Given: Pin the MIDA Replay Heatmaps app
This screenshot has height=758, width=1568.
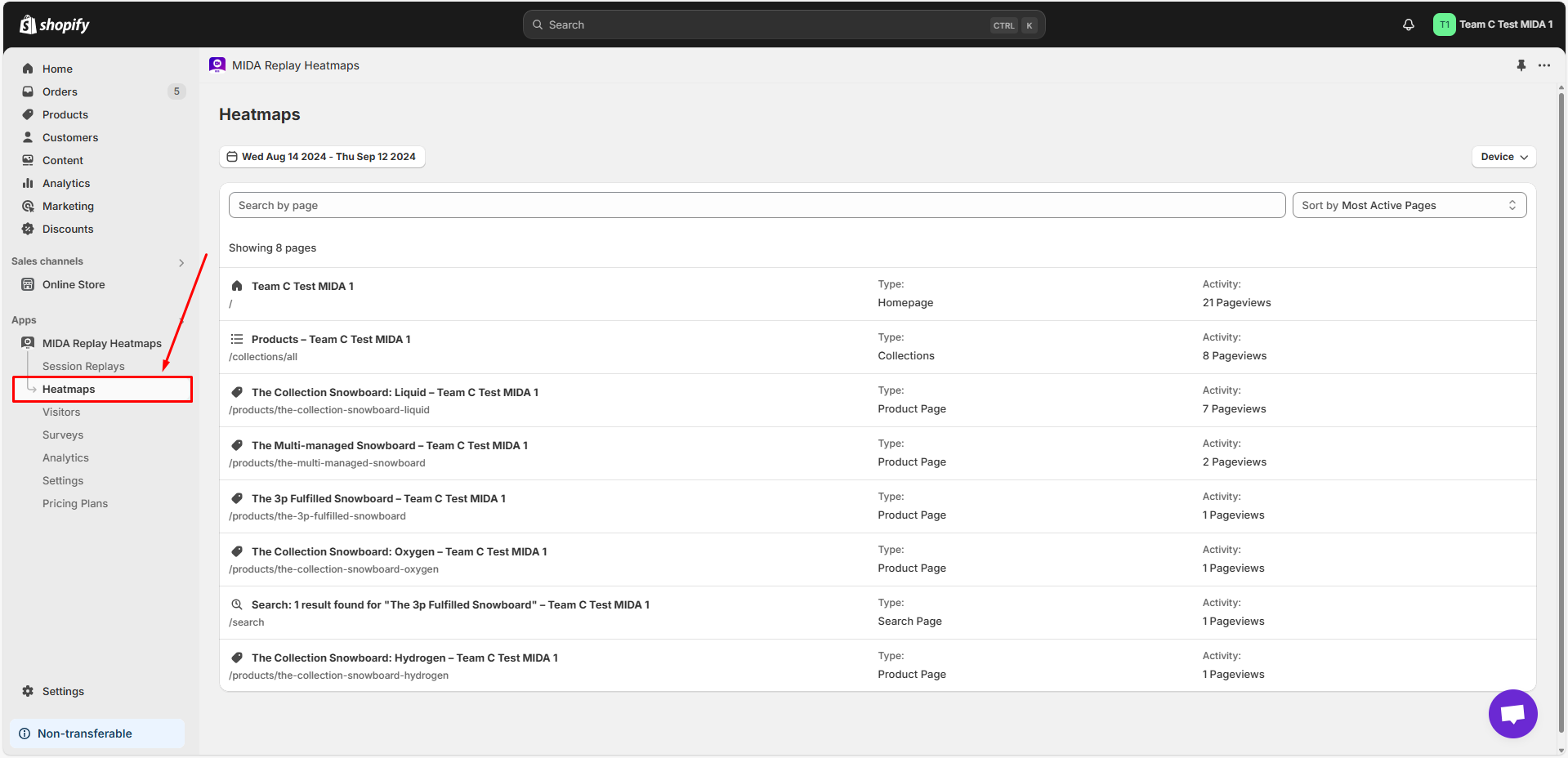Looking at the screenshot, I should click(1521, 65).
